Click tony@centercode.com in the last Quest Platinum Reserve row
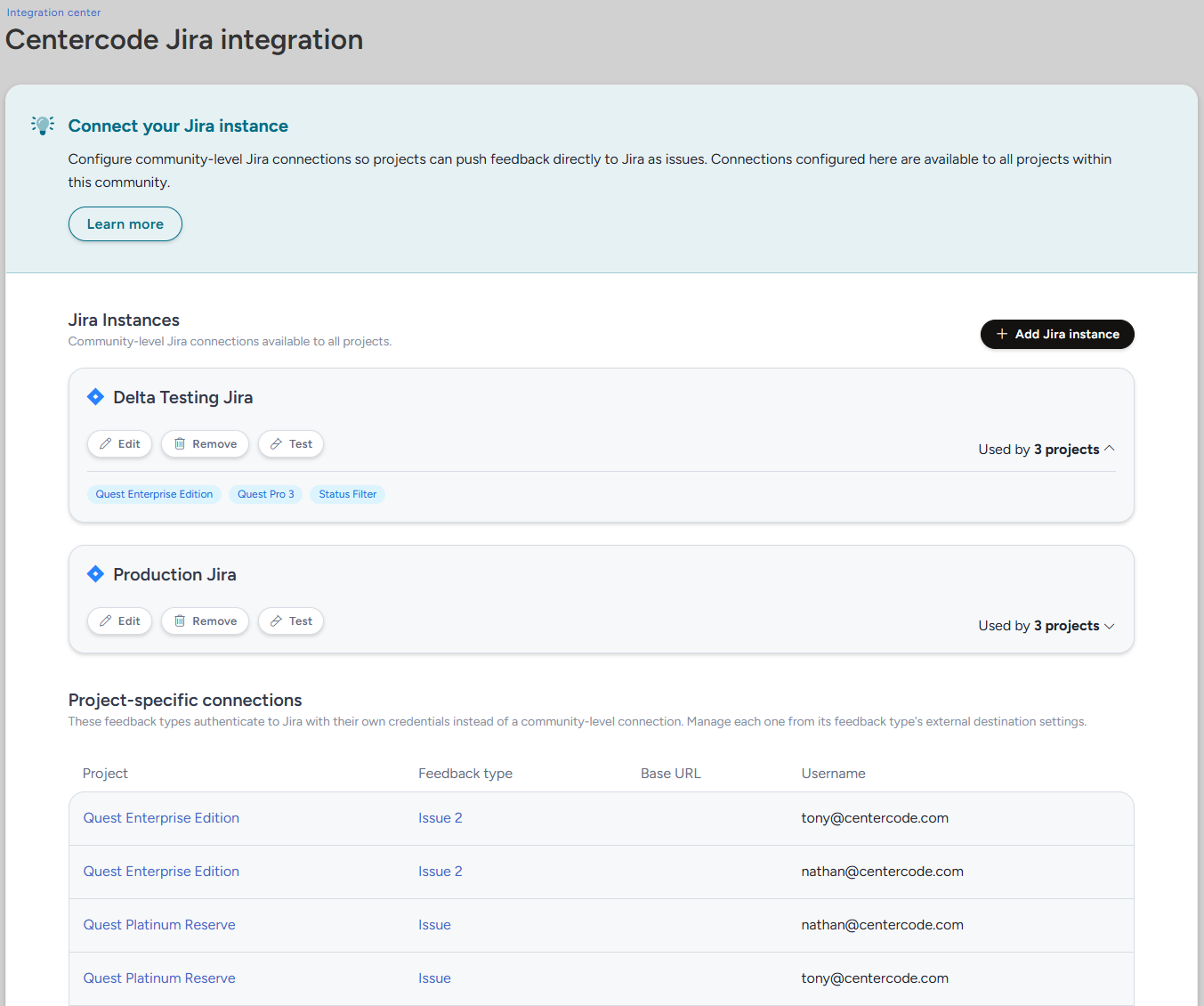 [875, 978]
